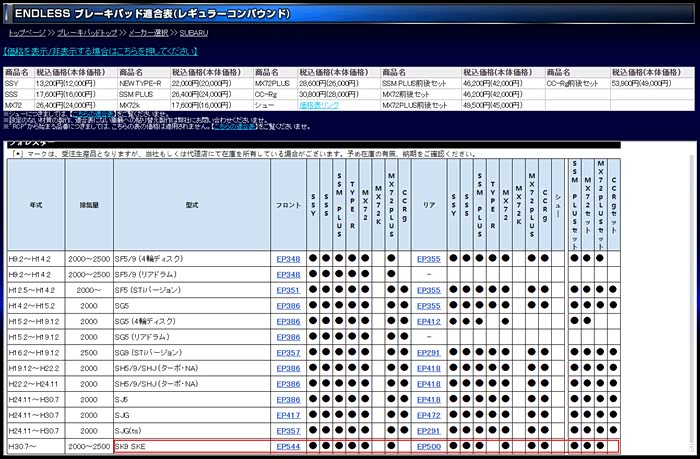Open the 価格表リンク in price table
The height and width of the screenshot is (459, 700).
point(317,104)
